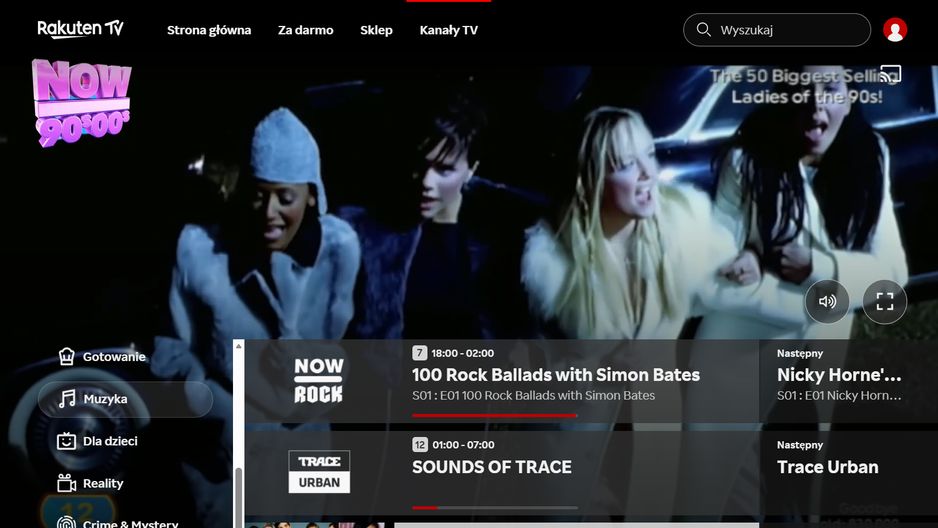Focus the Wyszukaj search field
This screenshot has width=938, height=528.
pos(776,30)
